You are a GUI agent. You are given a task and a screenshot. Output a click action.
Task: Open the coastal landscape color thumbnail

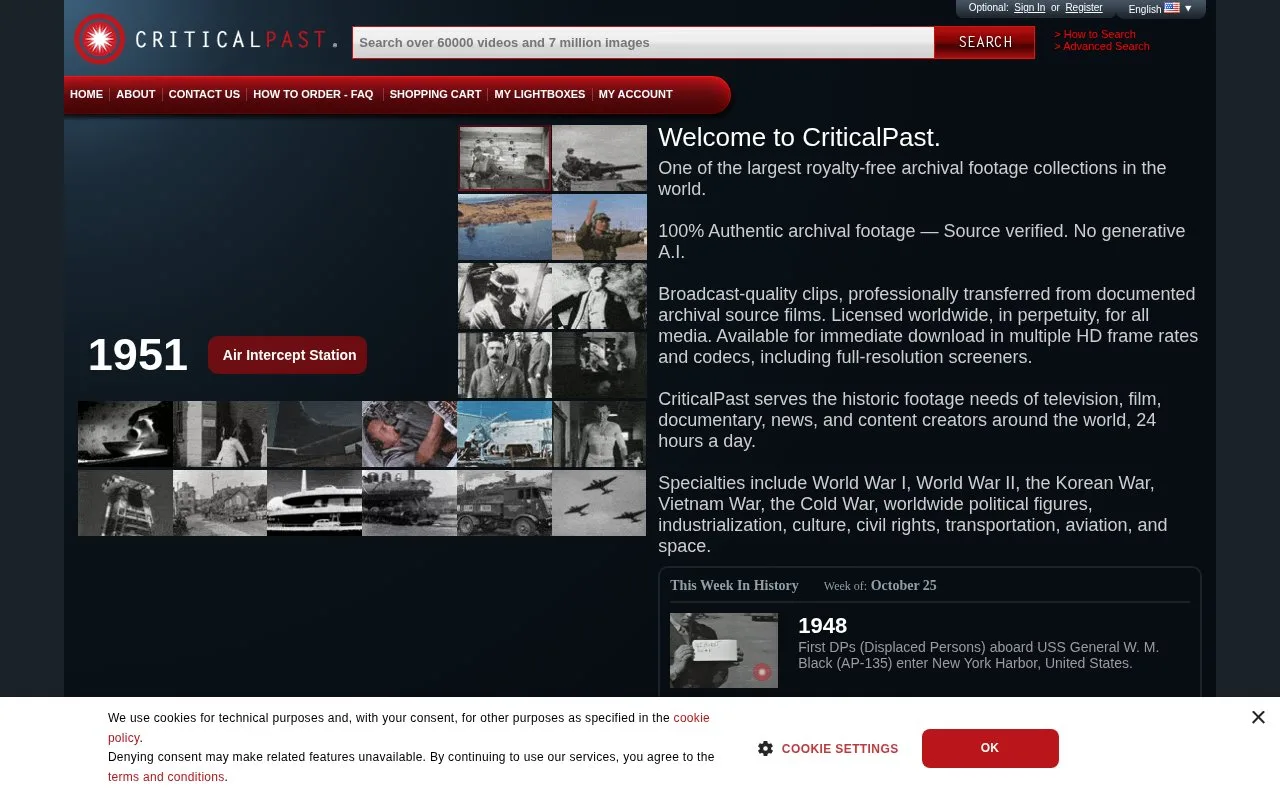(x=504, y=227)
